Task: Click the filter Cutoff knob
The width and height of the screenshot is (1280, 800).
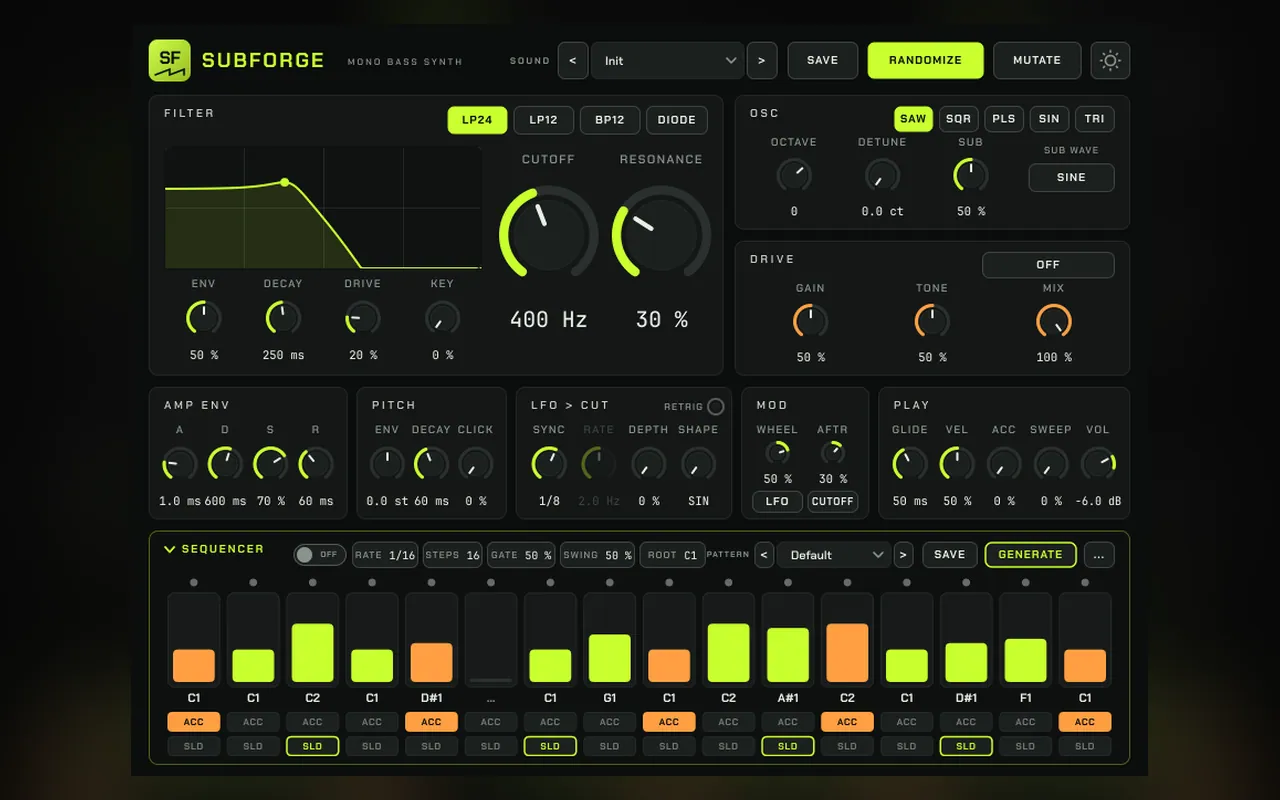Action: (x=548, y=233)
